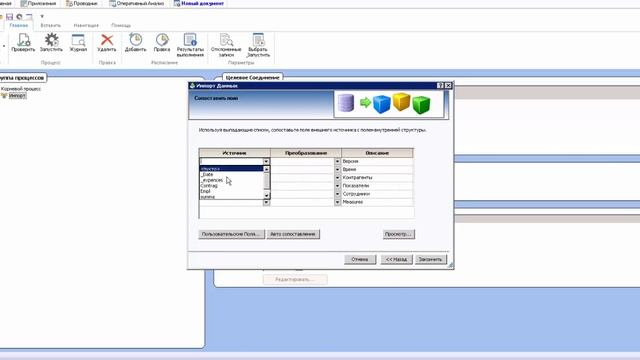Open the Оперативный Анализ top tab
Image resolution: width=640 pixels, height=360 pixels.
[137, 3]
